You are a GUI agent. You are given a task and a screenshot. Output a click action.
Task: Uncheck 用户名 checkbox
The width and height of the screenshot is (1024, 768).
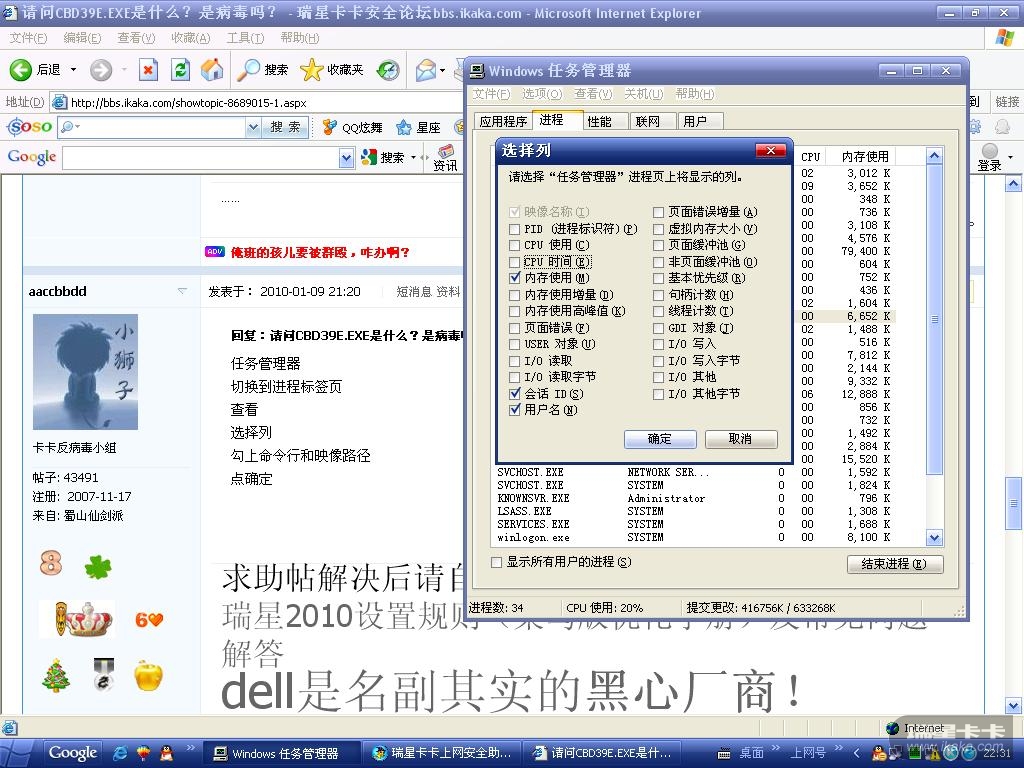tap(515, 410)
